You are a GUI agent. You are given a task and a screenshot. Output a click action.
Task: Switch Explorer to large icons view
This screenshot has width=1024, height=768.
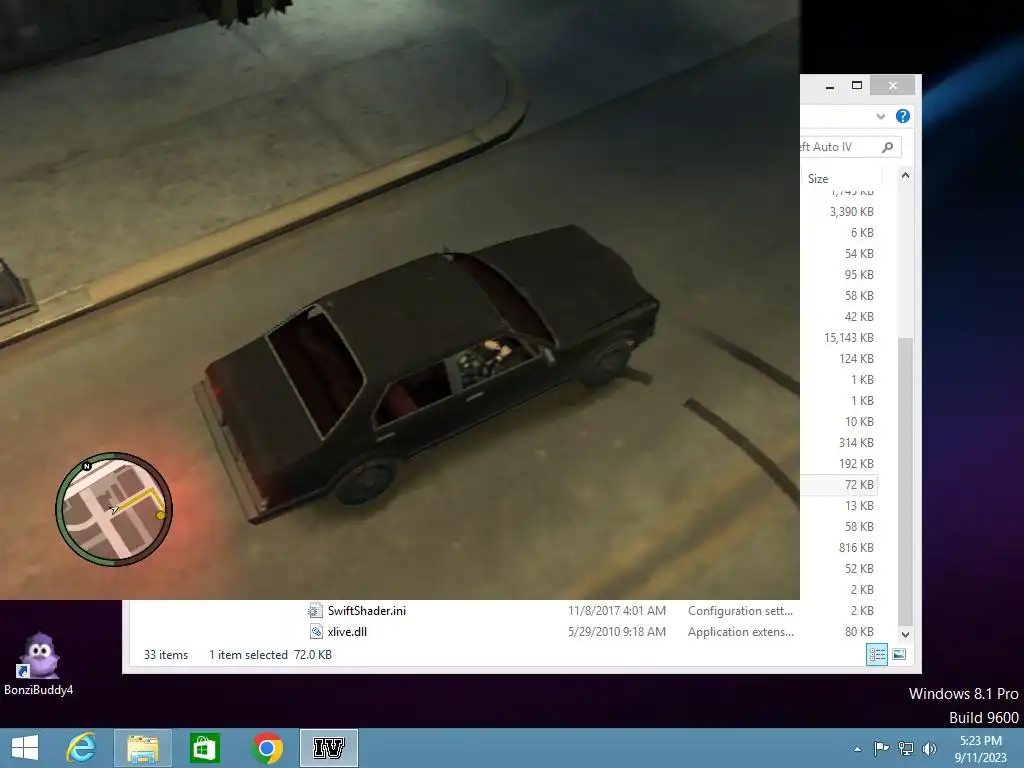pos(899,654)
